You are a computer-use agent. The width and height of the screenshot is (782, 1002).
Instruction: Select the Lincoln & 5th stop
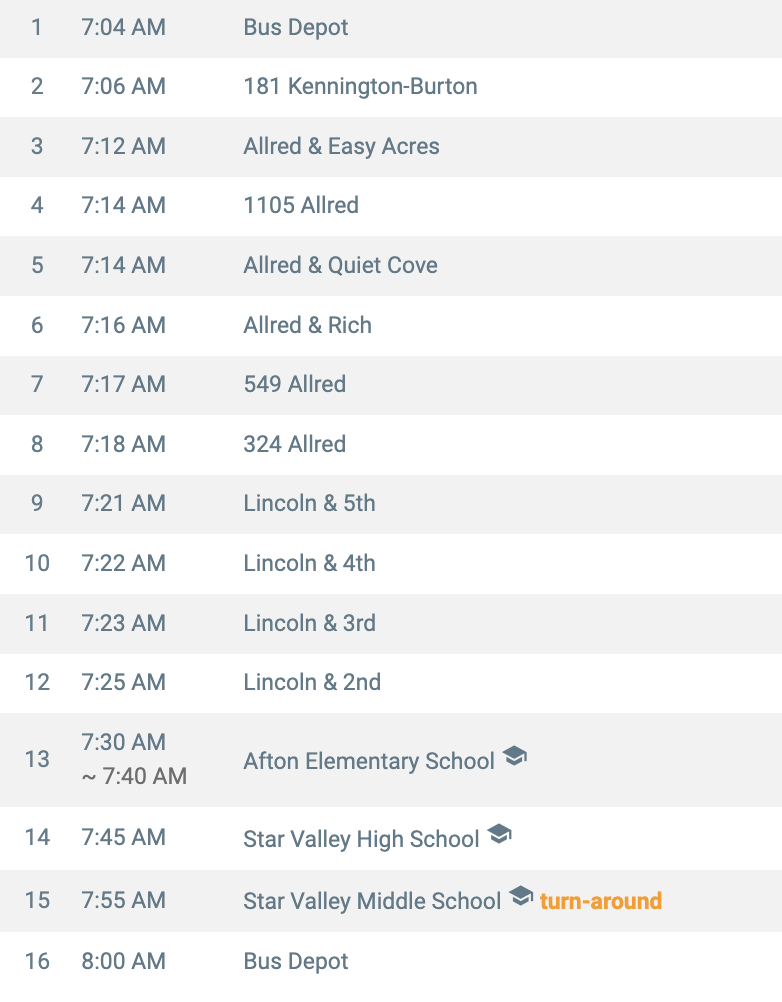pos(309,504)
